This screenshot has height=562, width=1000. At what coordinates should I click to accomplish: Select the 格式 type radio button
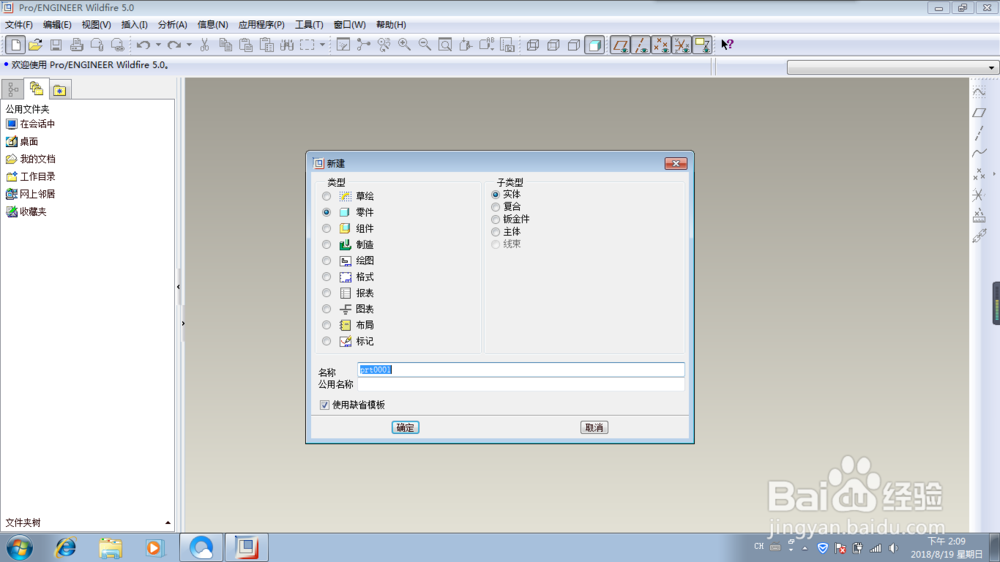point(327,277)
